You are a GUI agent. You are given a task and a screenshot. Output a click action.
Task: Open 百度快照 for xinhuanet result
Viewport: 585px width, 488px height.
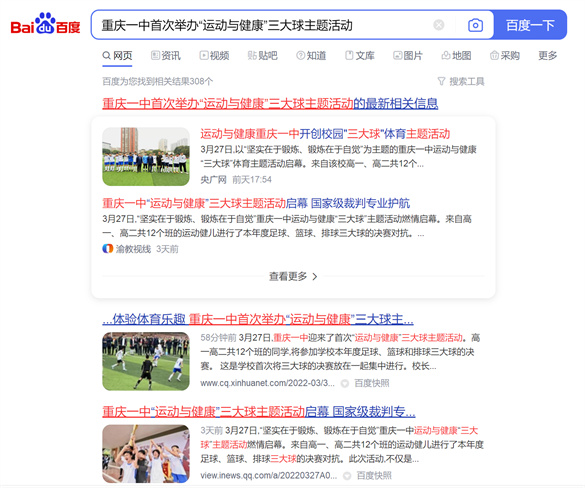click(366, 383)
